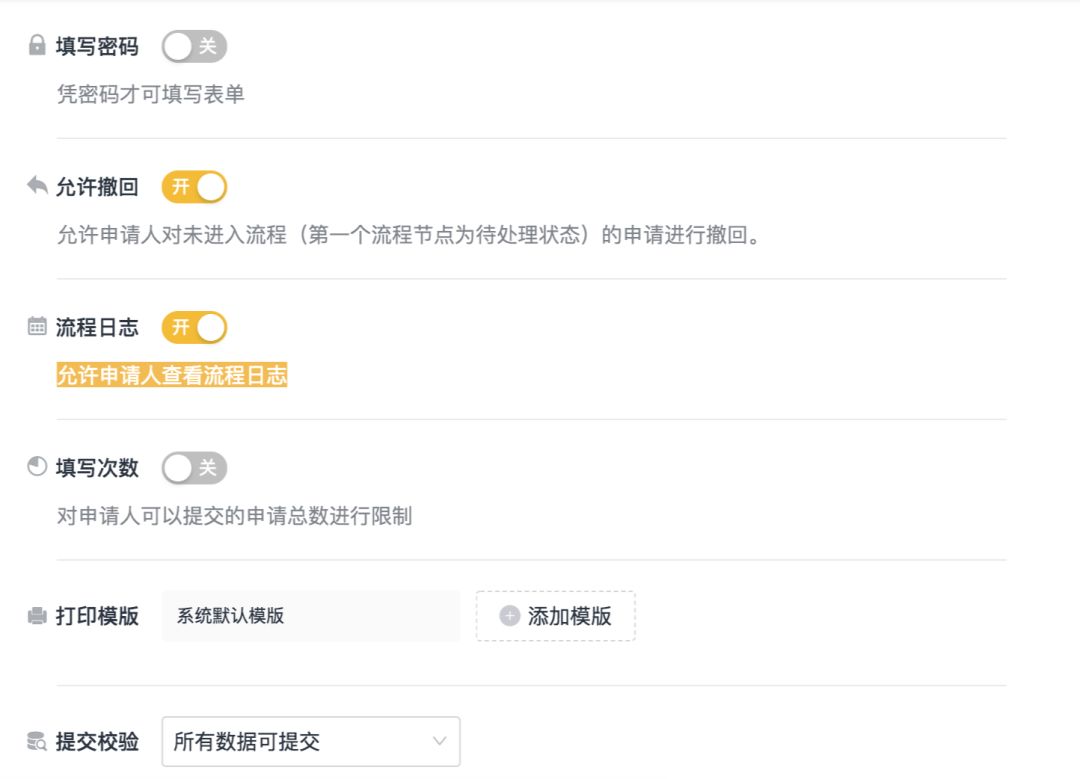The width and height of the screenshot is (1080, 779).
Task: Click the undo arrow icon beside 允许撤回
Action: pyautogui.click(x=37, y=186)
